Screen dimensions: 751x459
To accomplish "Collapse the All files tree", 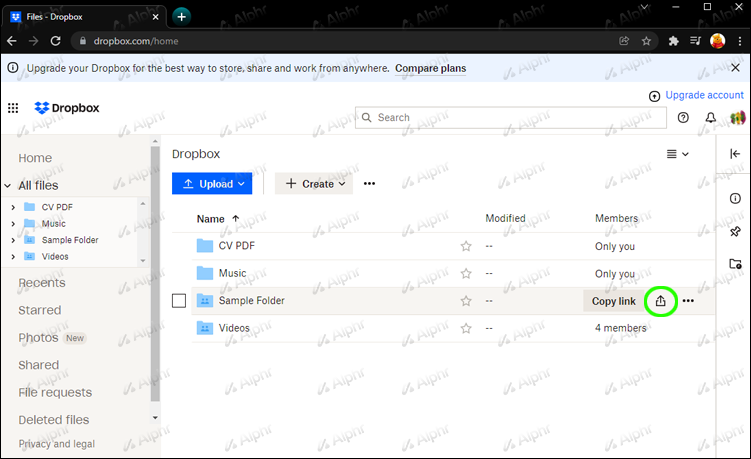I will click(8, 186).
